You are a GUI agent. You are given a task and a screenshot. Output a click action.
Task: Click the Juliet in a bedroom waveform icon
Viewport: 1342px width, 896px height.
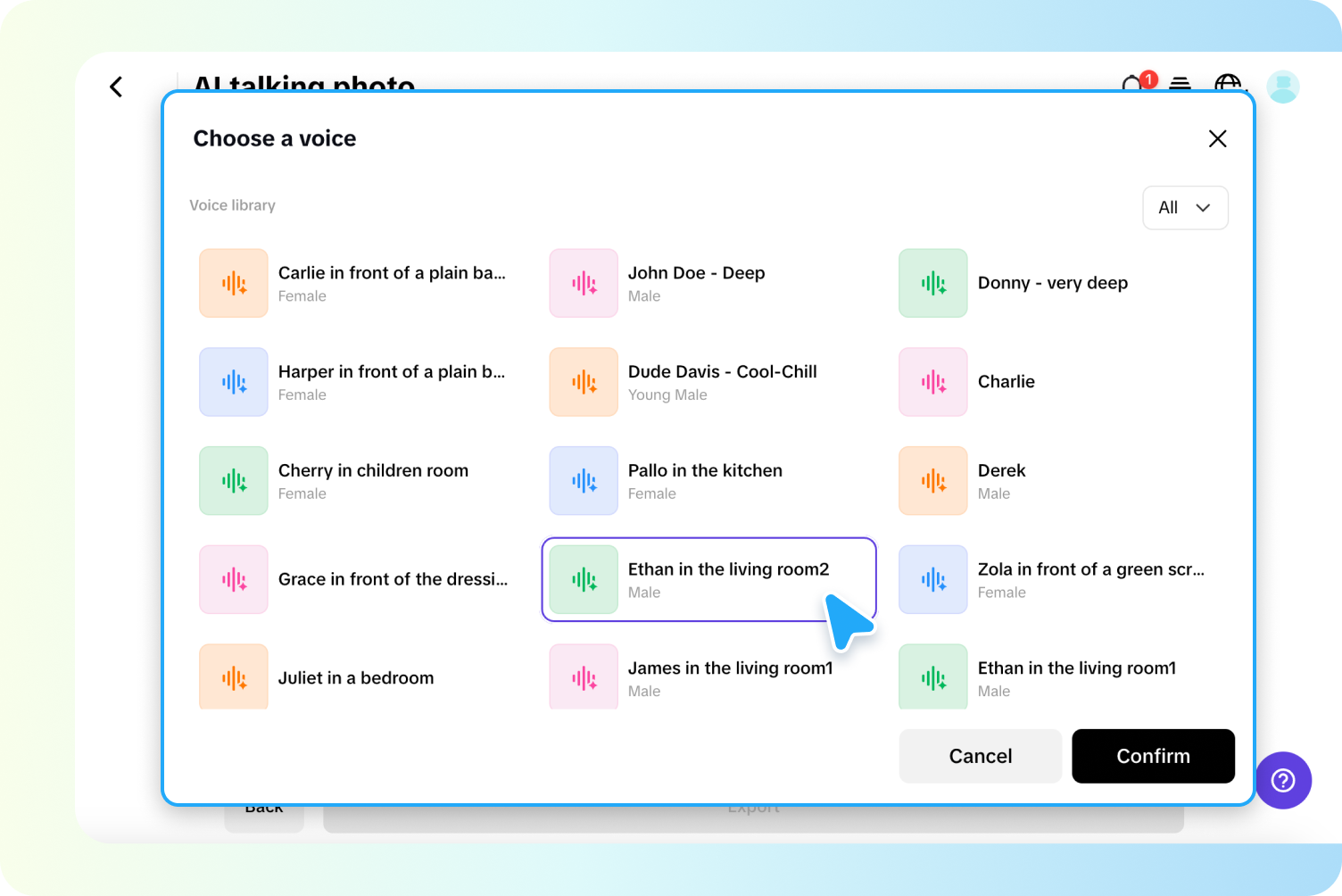(233, 676)
